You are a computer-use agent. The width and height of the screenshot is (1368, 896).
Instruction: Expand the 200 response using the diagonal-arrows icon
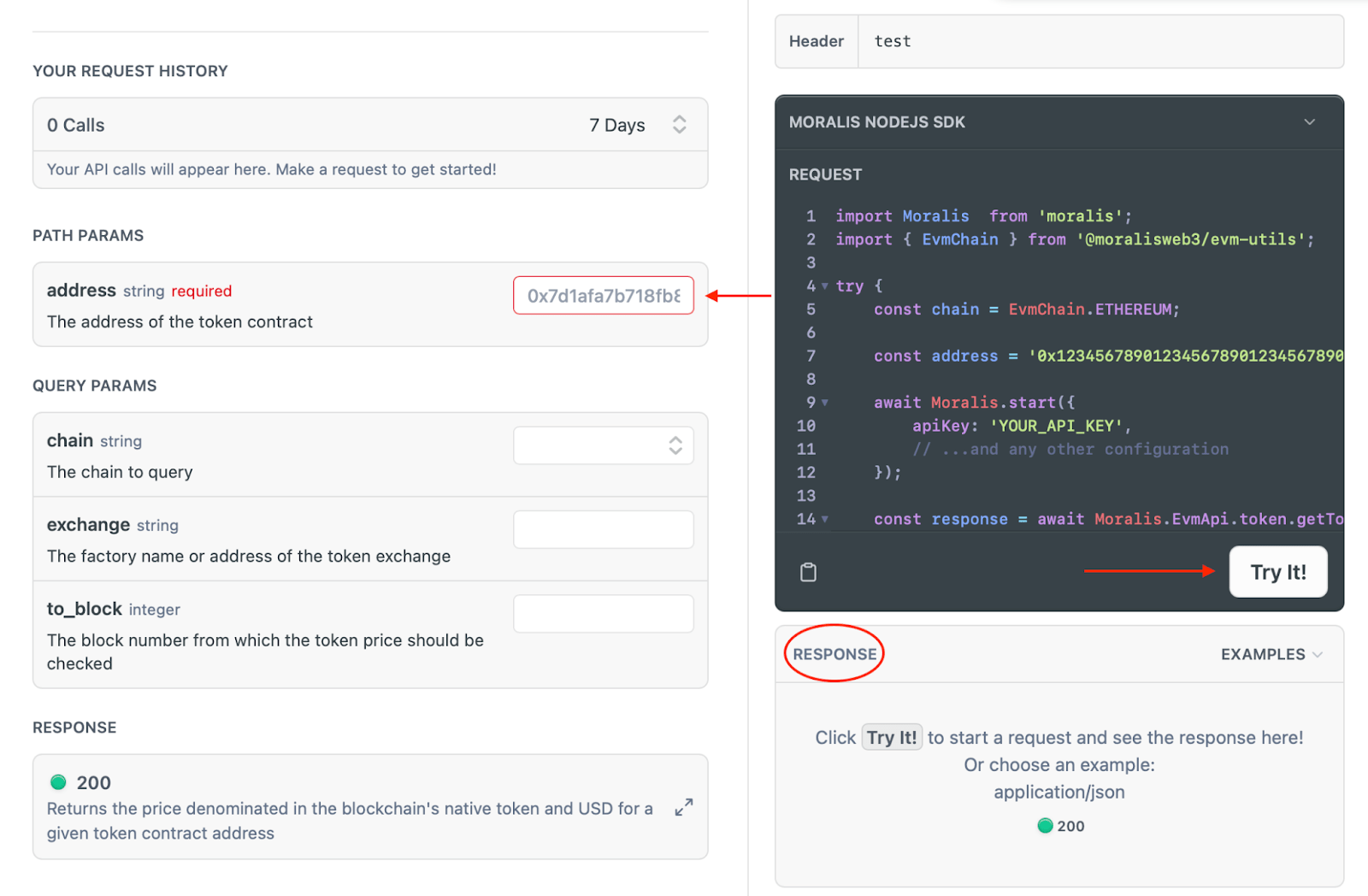click(x=682, y=806)
